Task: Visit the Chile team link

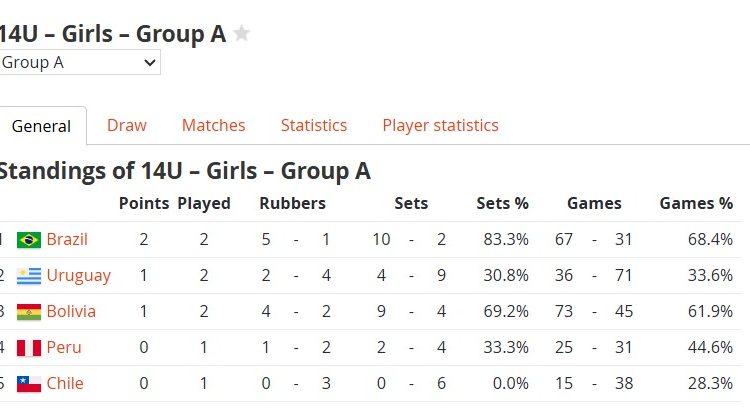Action: coord(65,384)
